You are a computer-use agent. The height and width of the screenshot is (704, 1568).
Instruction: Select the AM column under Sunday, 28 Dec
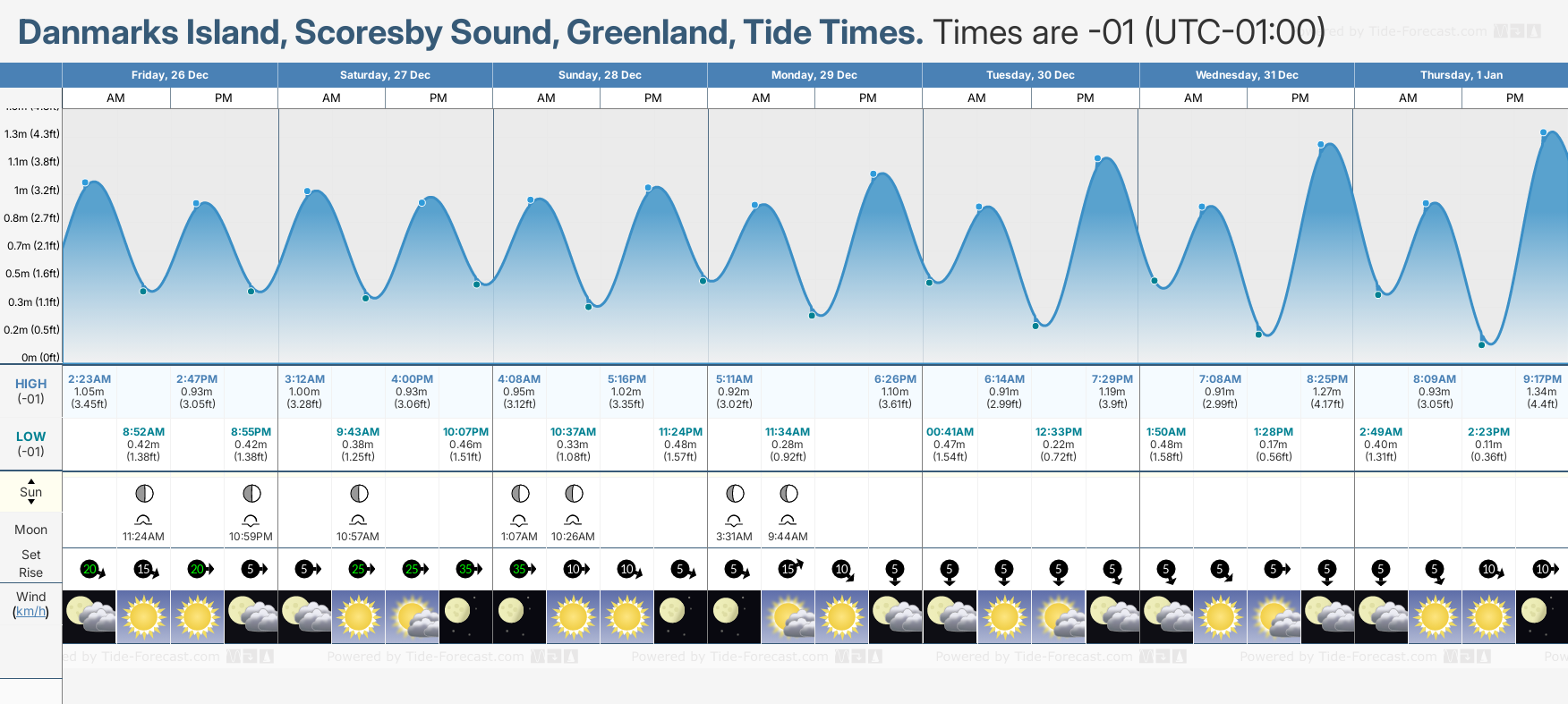point(546,98)
